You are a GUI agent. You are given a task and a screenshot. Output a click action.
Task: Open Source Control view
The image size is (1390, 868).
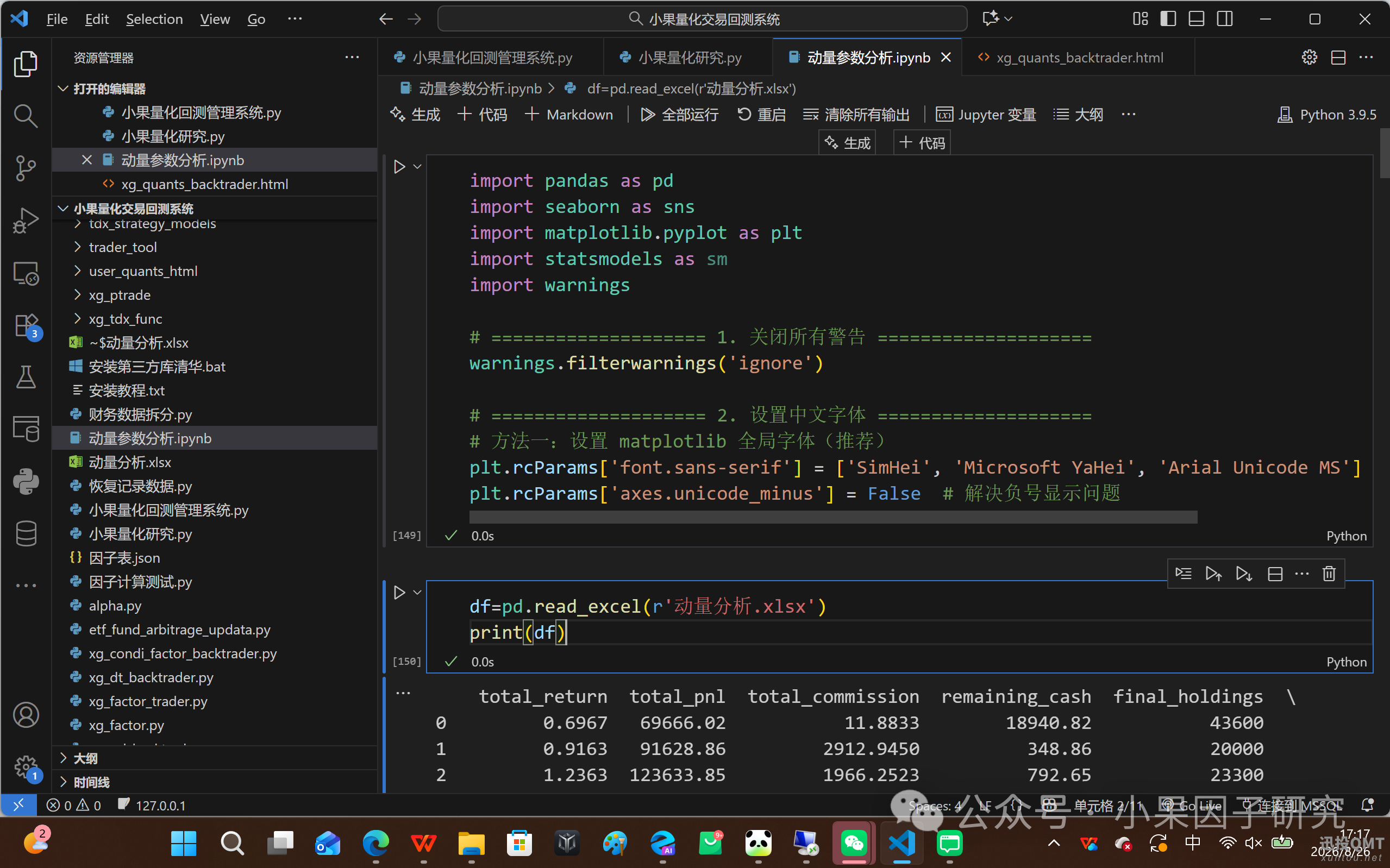tap(26, 168)
